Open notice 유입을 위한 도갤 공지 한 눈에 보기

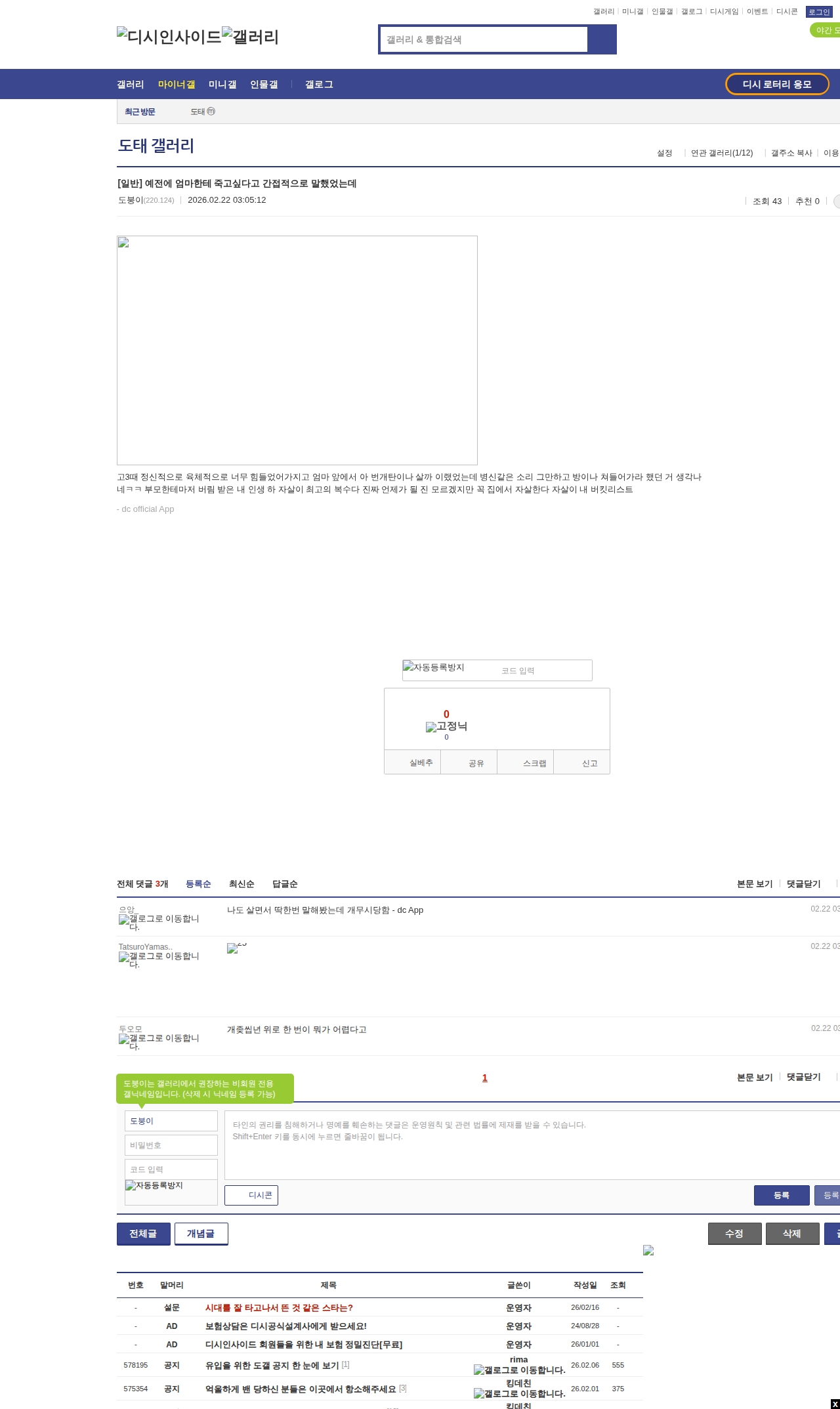[272, 1365]
